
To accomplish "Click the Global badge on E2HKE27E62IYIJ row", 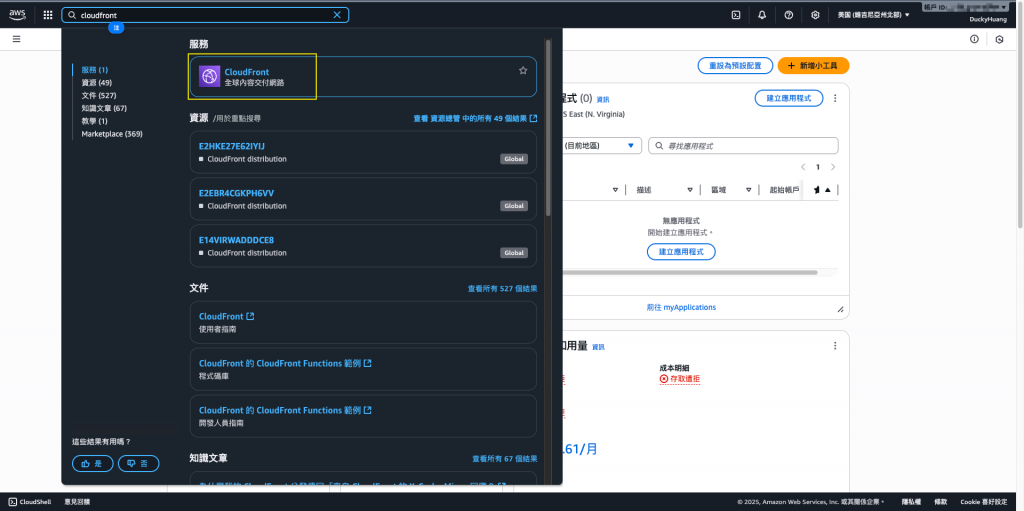I will (514, 159).
